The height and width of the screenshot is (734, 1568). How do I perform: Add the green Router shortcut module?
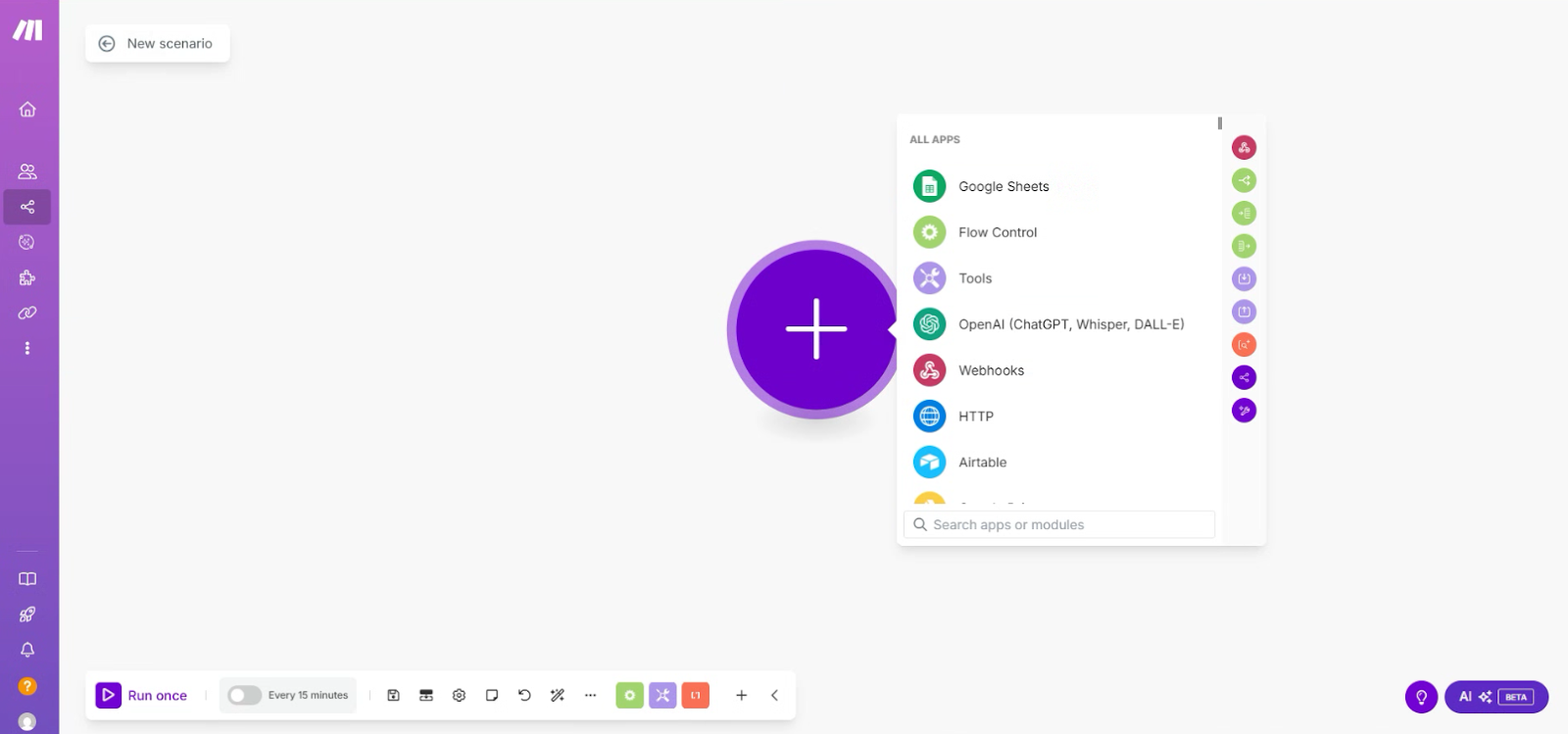pos(1244,180)
